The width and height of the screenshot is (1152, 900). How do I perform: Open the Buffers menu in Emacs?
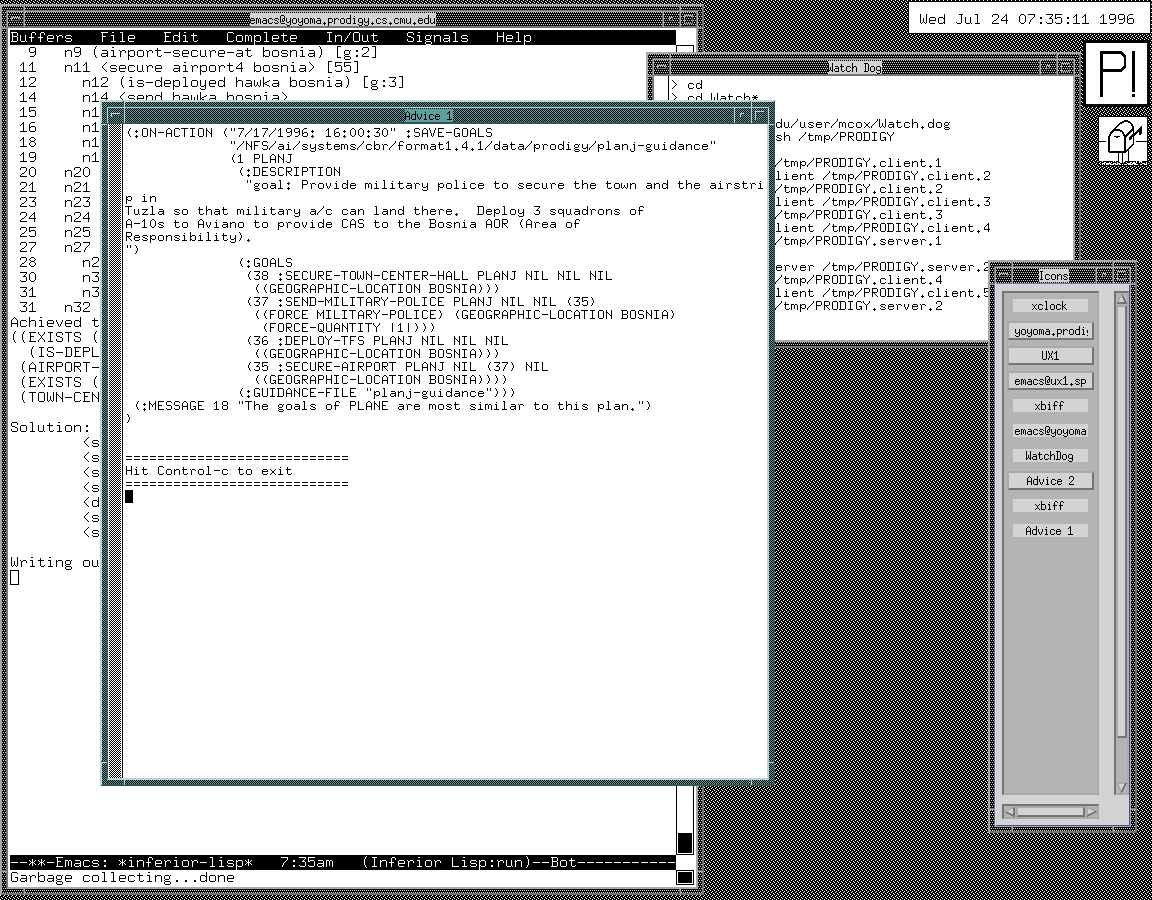[x=41, y=37]
